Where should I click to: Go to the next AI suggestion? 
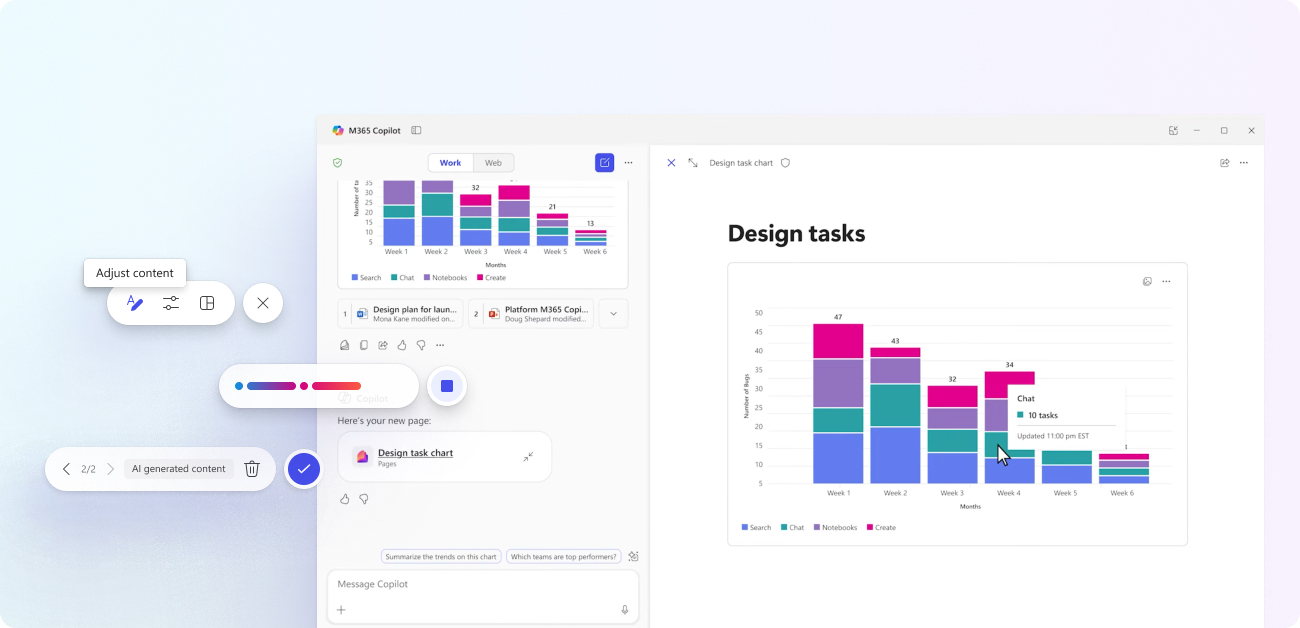tap(110, 469)
